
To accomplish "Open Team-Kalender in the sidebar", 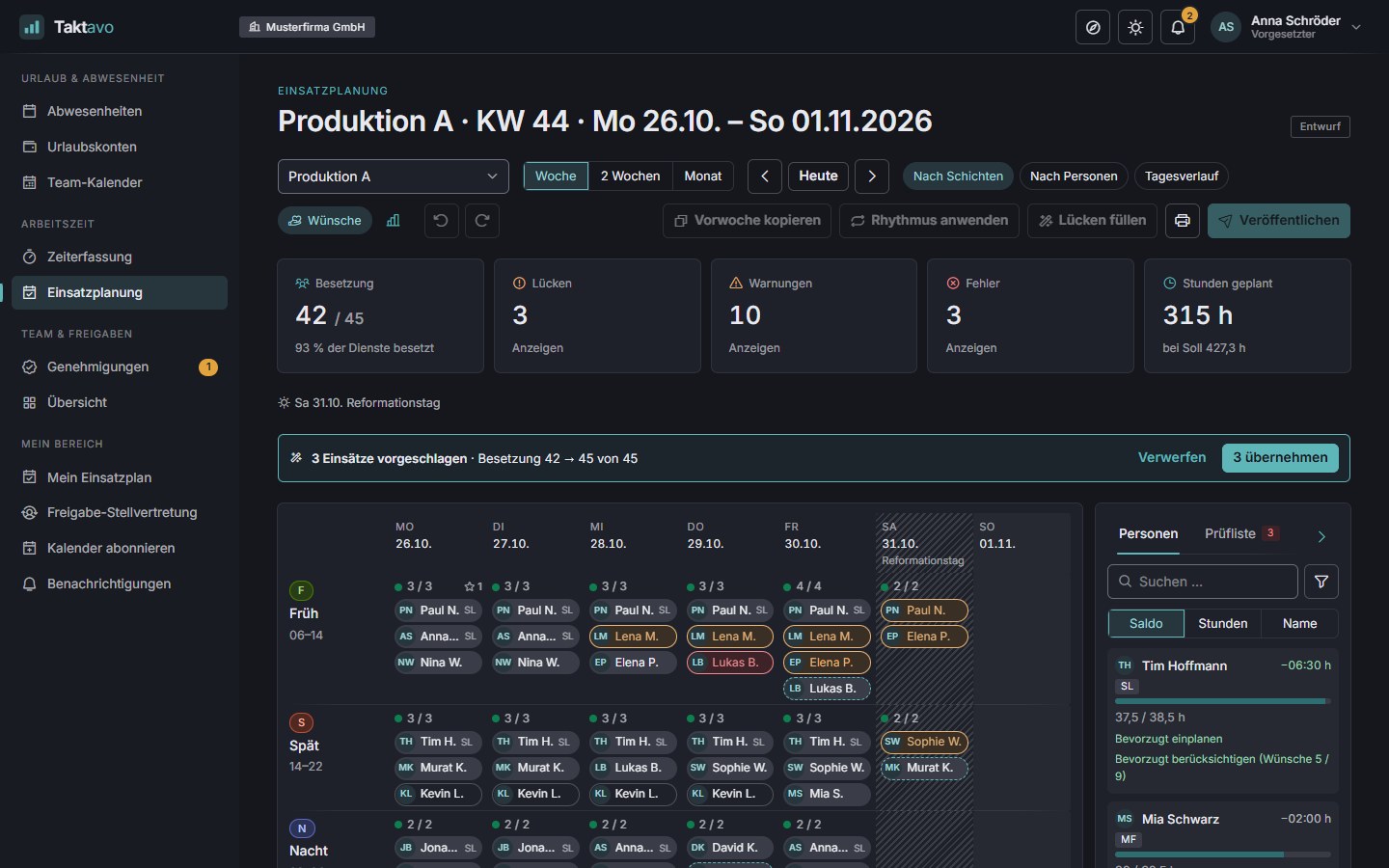I will click(x=120, y=182).
